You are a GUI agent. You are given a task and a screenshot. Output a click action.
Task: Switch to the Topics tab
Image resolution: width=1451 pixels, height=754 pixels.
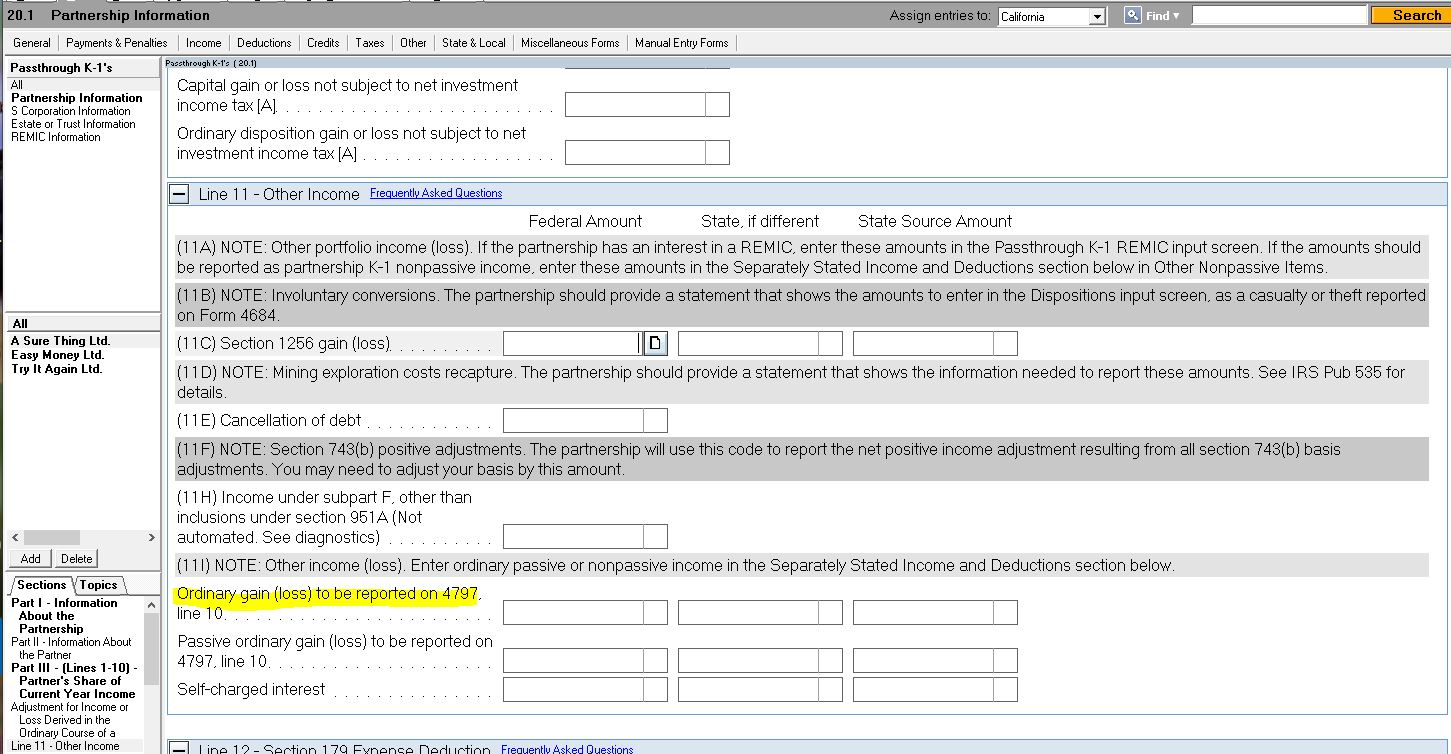point(98,585)
